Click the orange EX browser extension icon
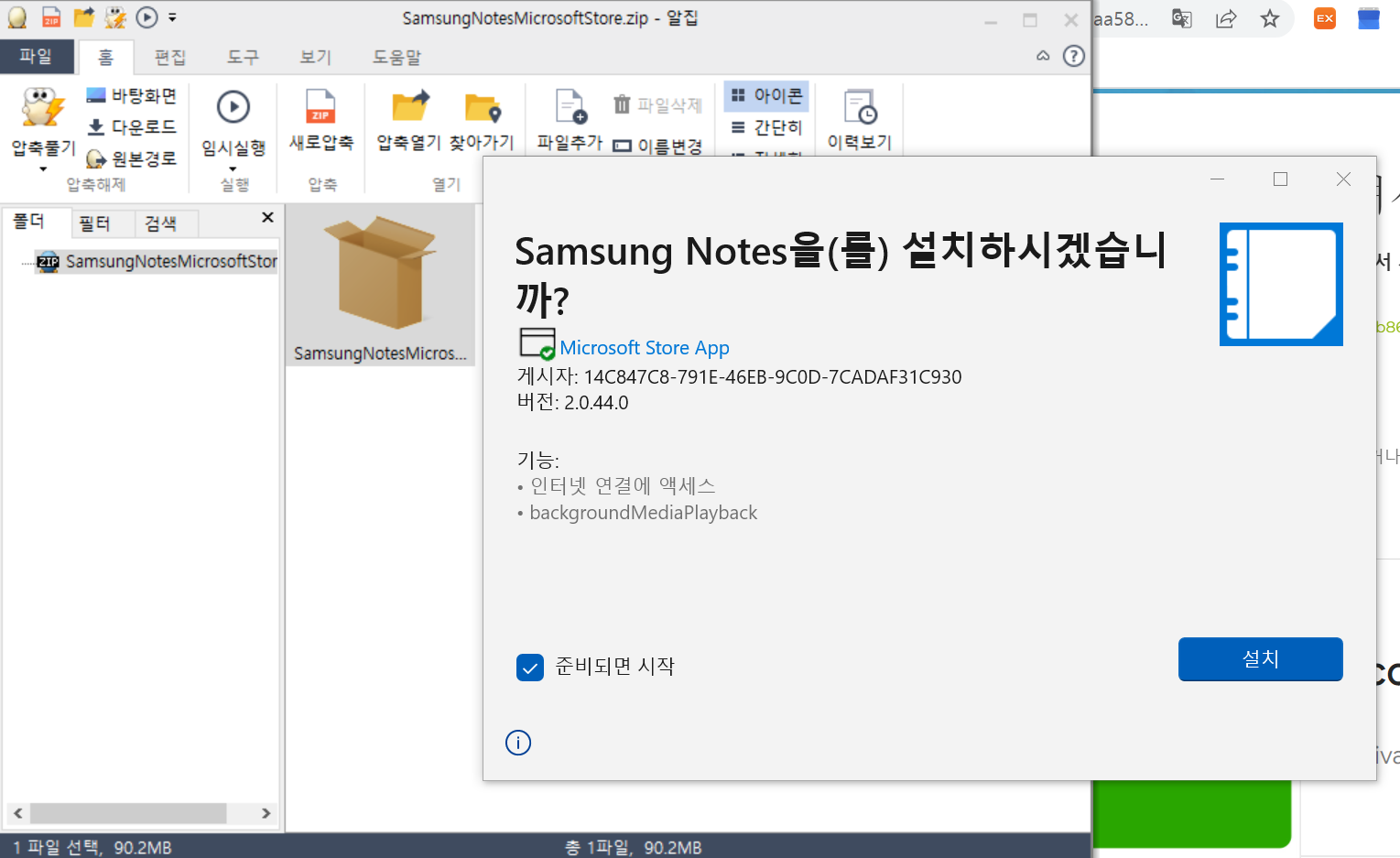 click(x=1324, y=18)
